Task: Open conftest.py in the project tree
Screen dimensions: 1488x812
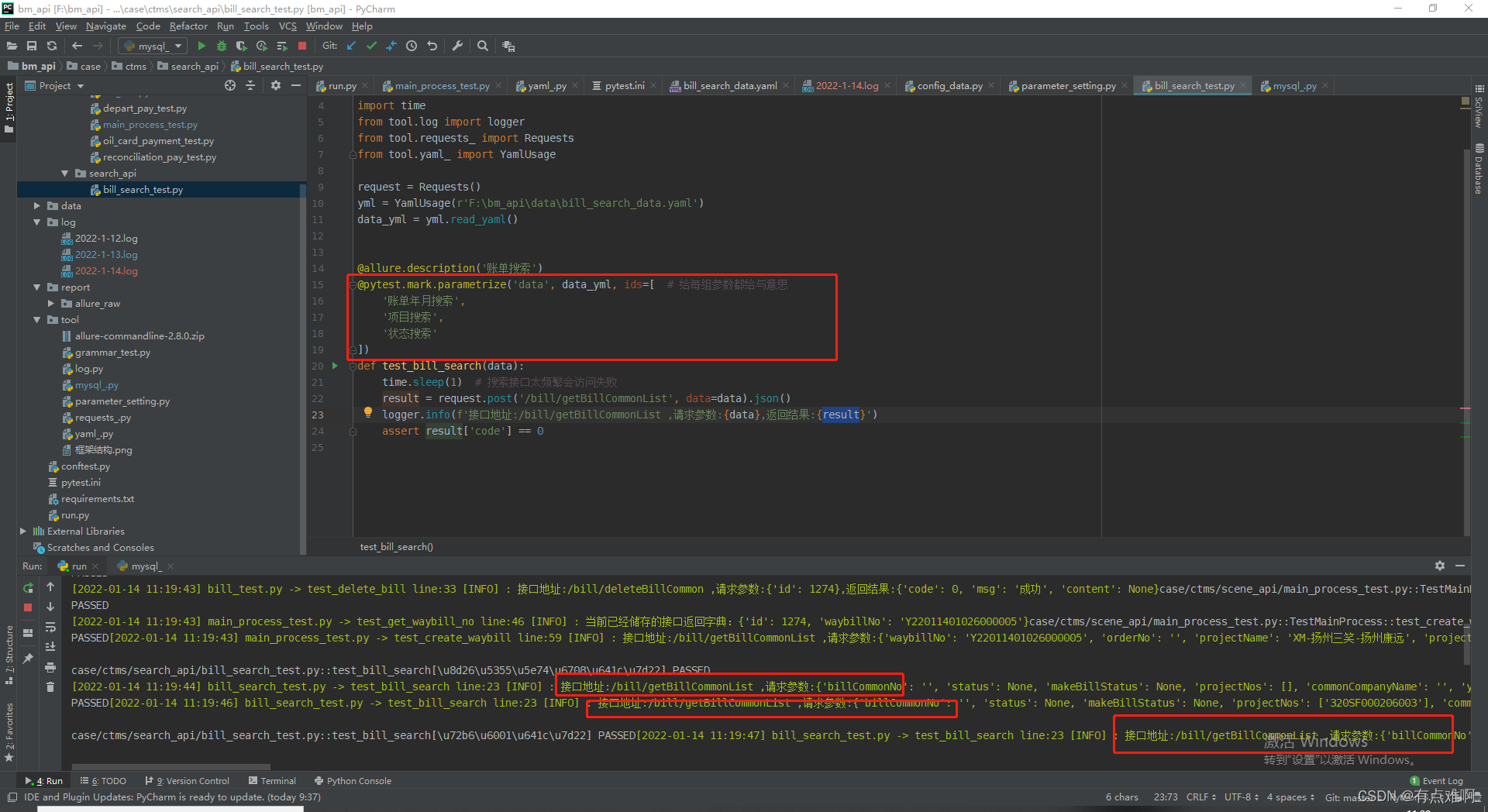Action: click(x=85, y=466)
